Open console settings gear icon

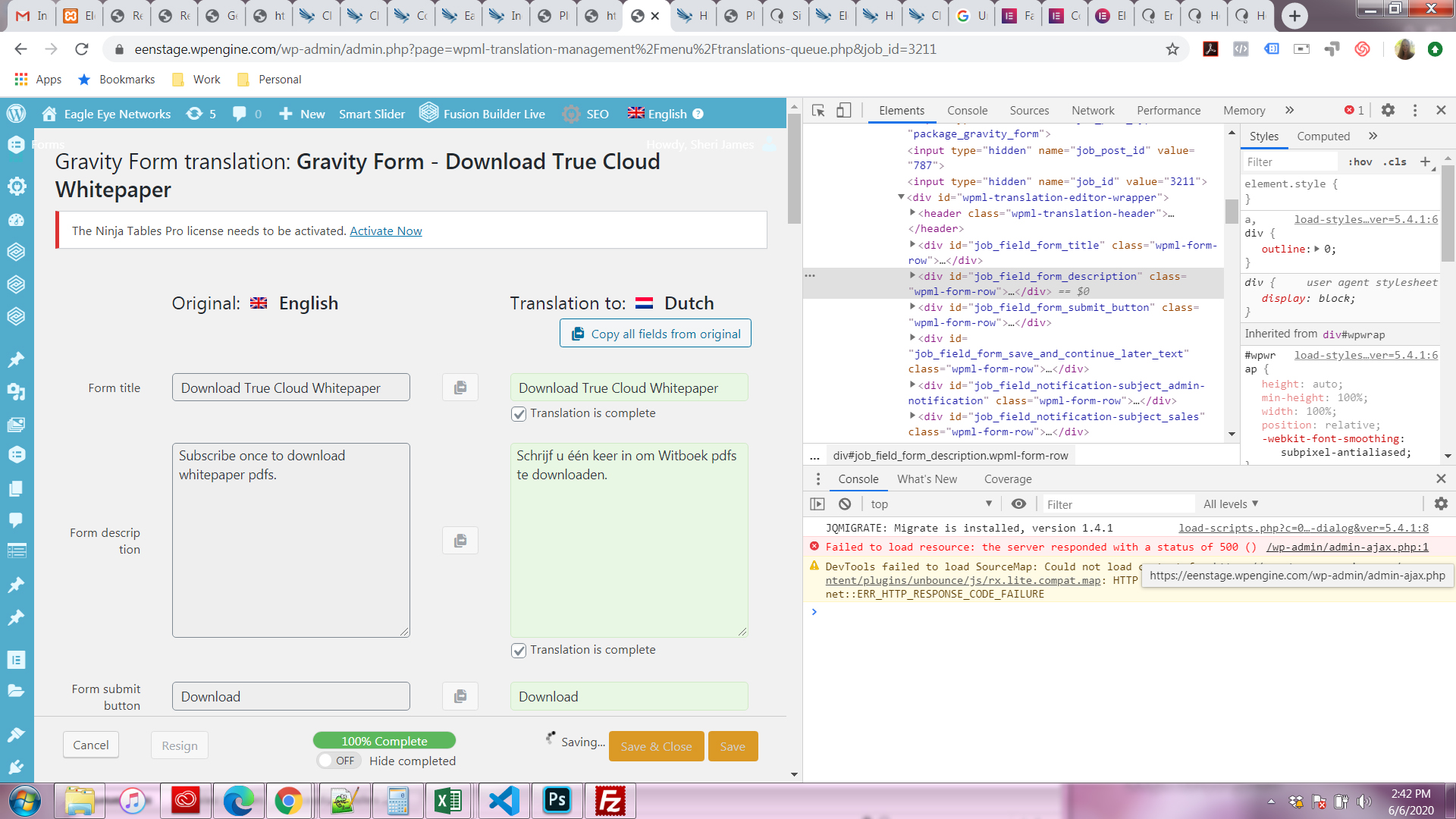(x=1441, y=504)
